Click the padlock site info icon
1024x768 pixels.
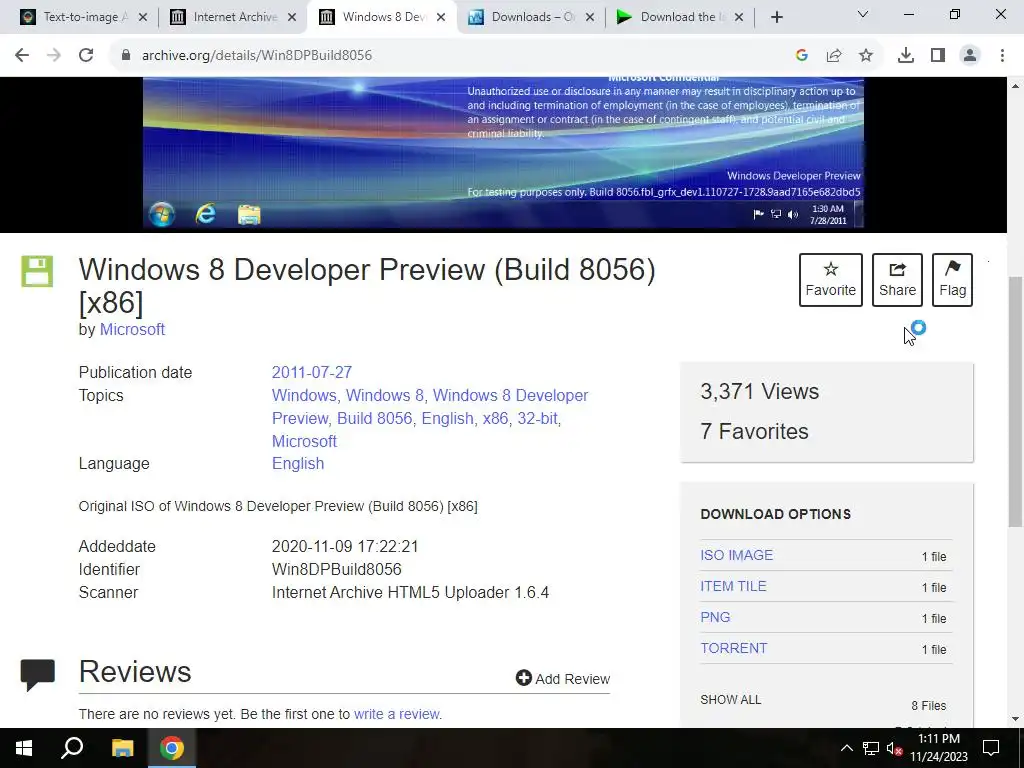pyautogui.click(x=126, y=56)
